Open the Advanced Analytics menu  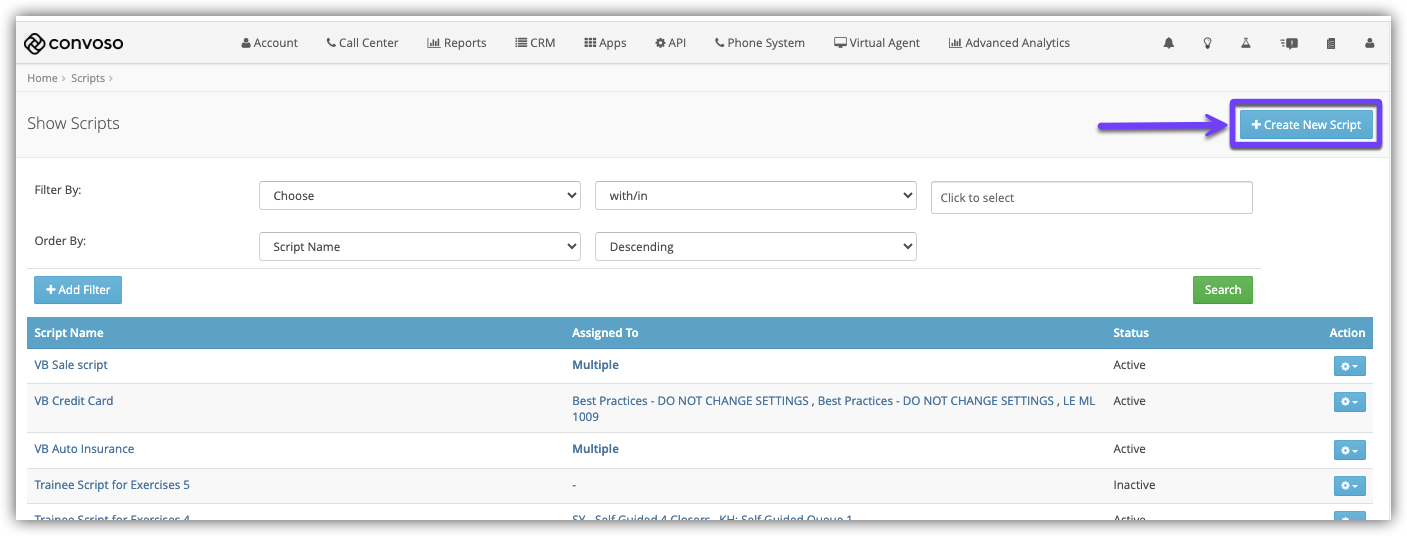(1009, 43)
